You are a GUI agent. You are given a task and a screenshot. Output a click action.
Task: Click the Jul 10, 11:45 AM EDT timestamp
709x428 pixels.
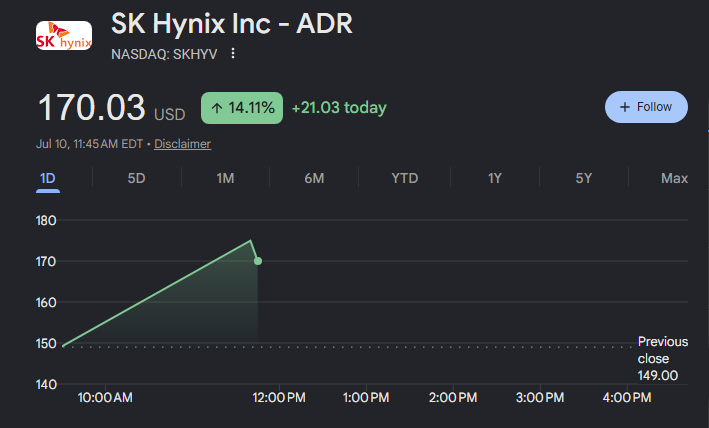click(x=90, y=144)
